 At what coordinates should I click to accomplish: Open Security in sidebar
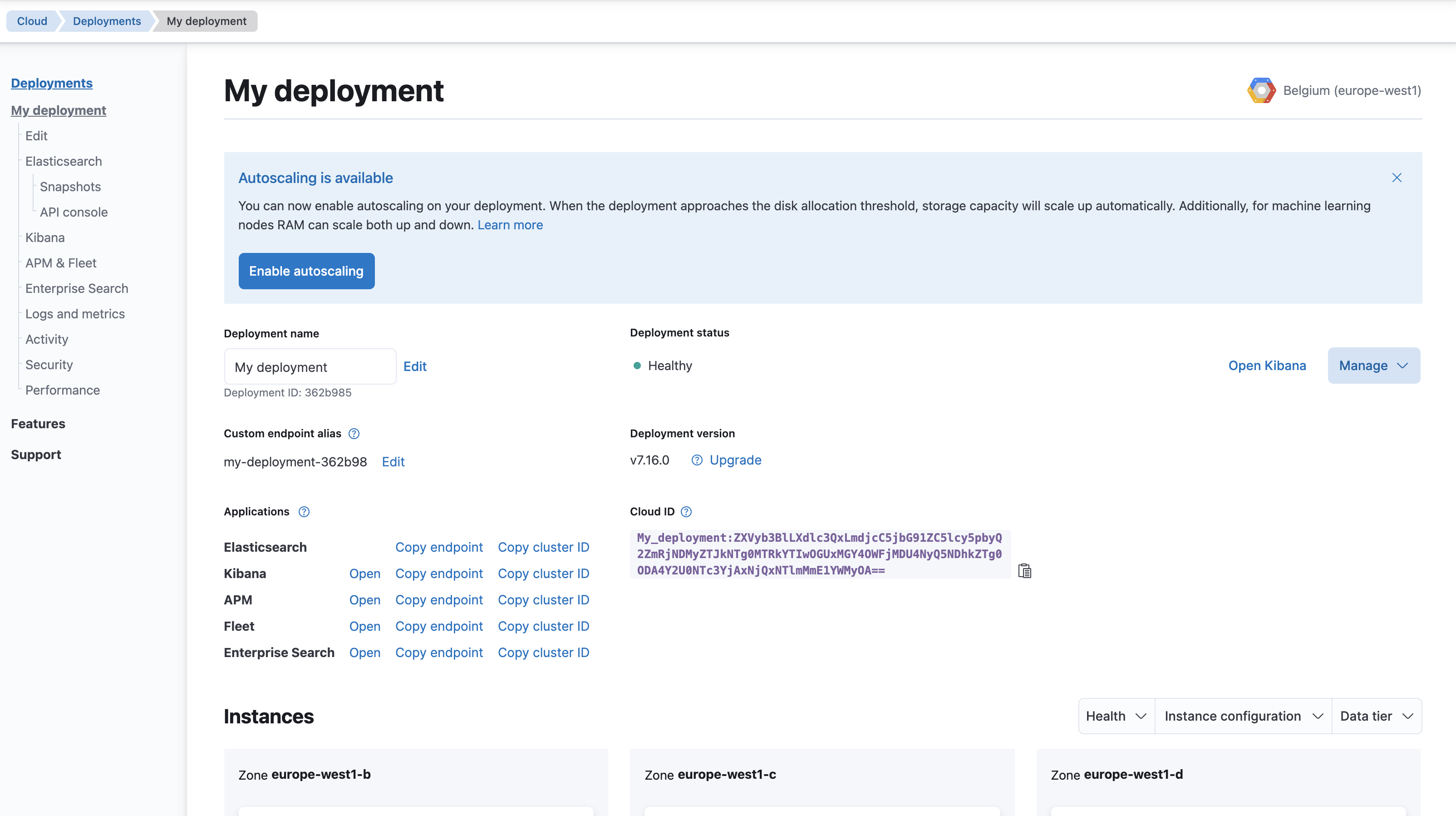(x=49, y=365)
